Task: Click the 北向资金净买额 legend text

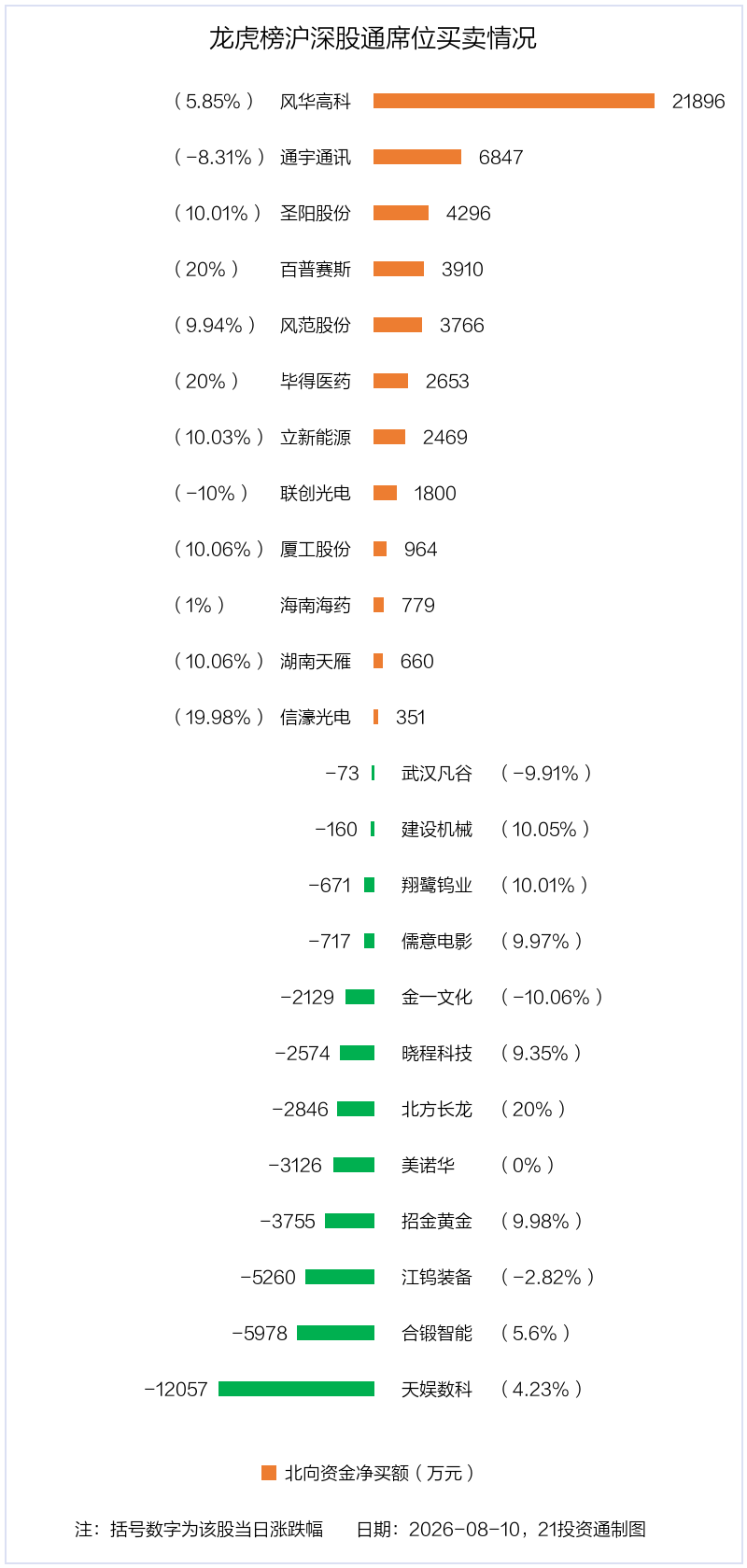Action: (x=379, y=1473)
